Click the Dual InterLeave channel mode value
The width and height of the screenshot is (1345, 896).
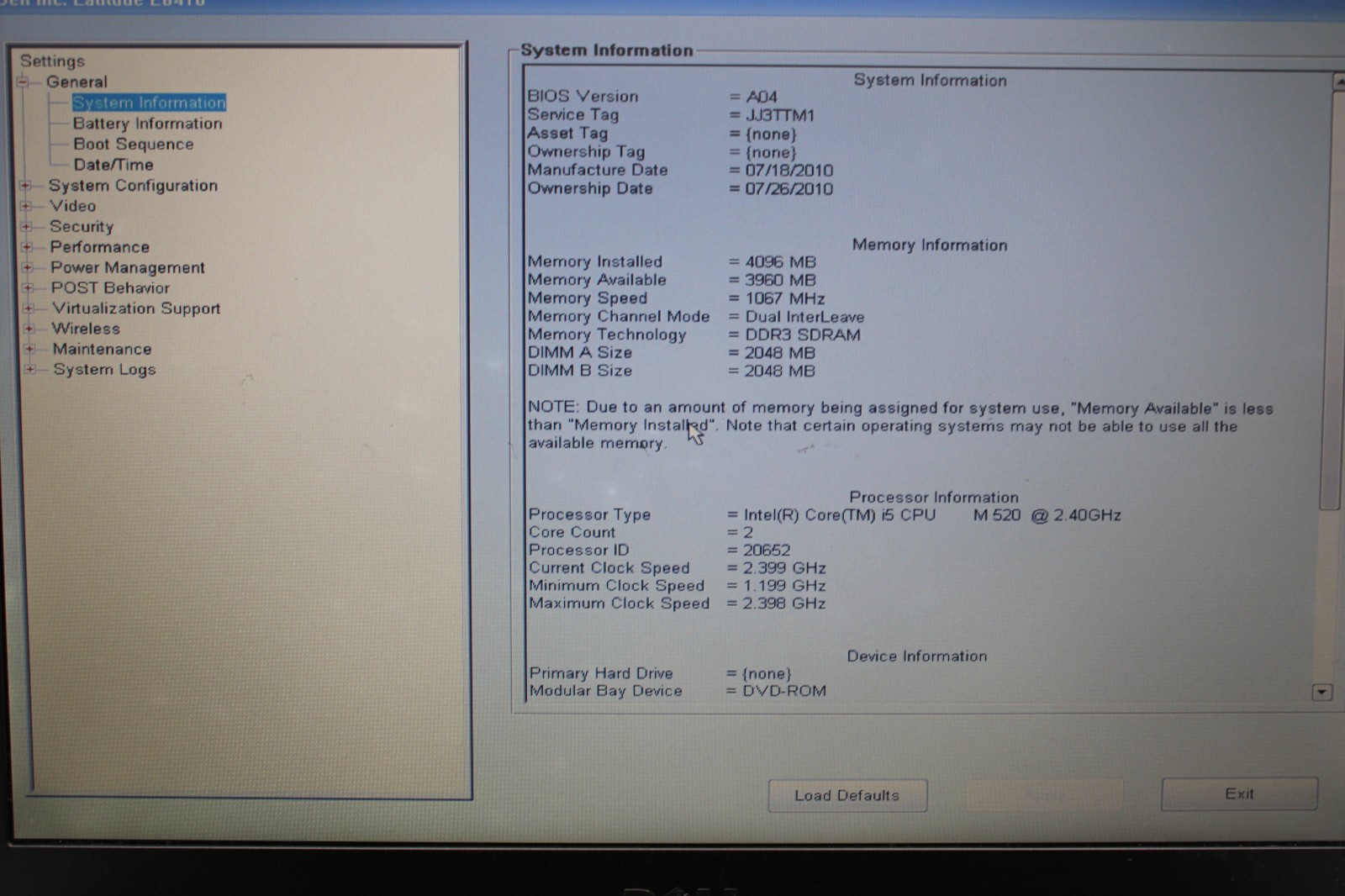pos(804,318)
